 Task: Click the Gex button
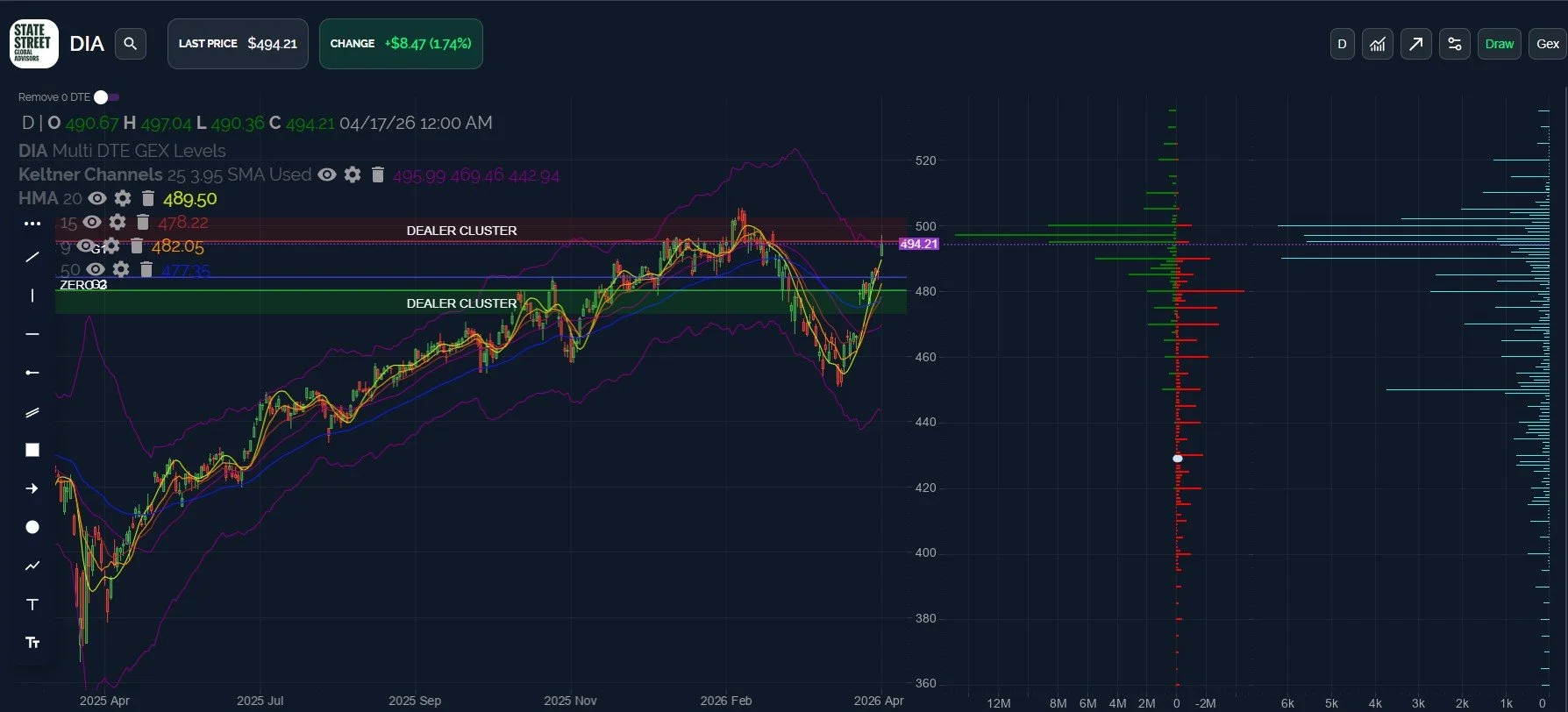tap(1548, 44)
